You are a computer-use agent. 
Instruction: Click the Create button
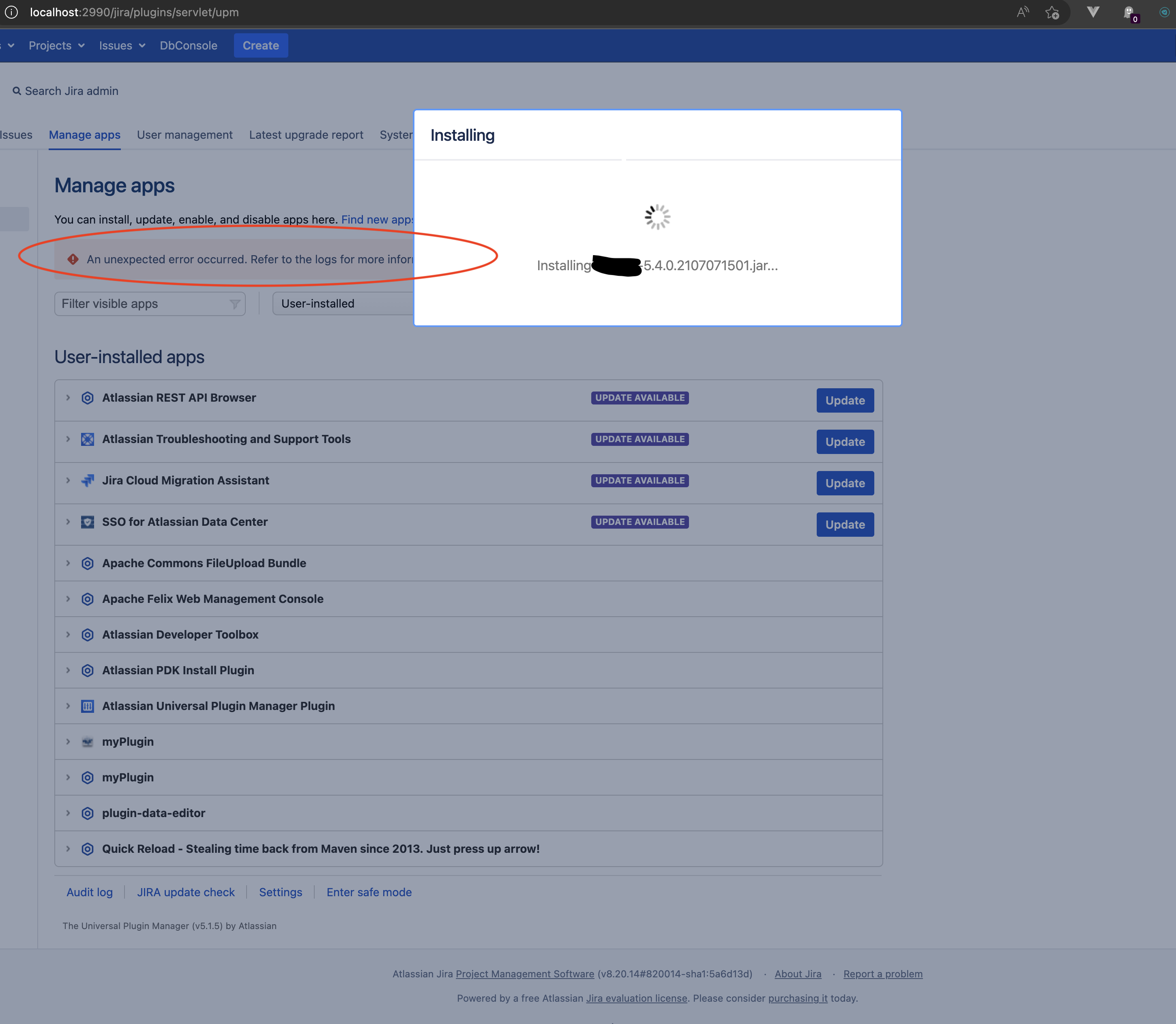coord(261,46)
